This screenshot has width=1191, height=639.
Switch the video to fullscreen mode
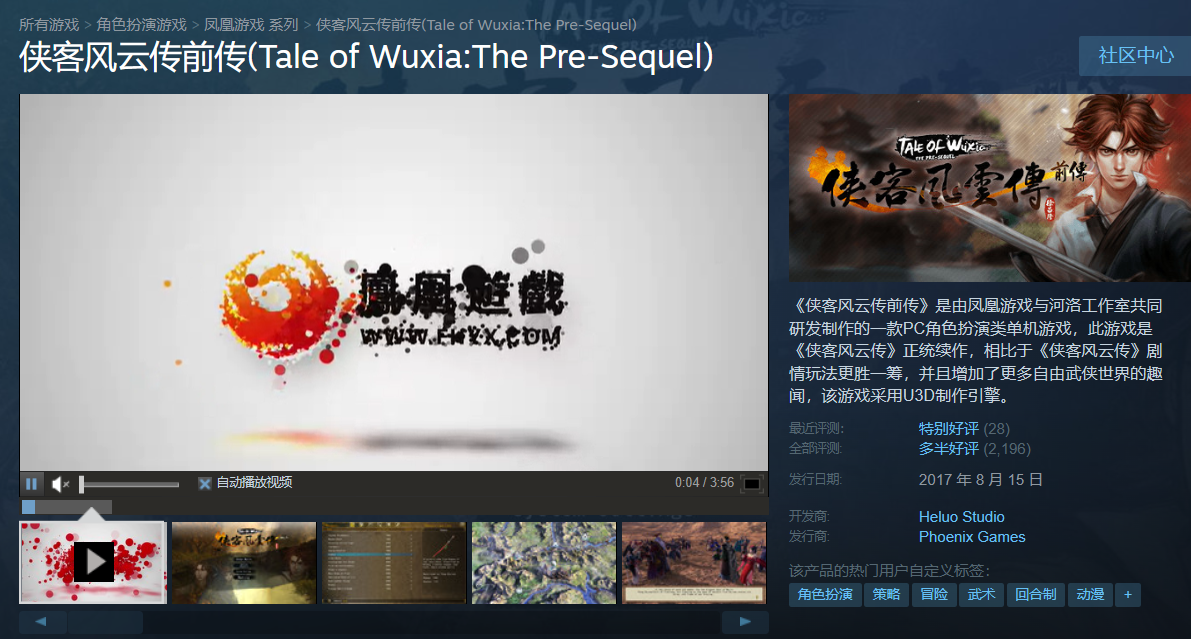tap(751, 483)
